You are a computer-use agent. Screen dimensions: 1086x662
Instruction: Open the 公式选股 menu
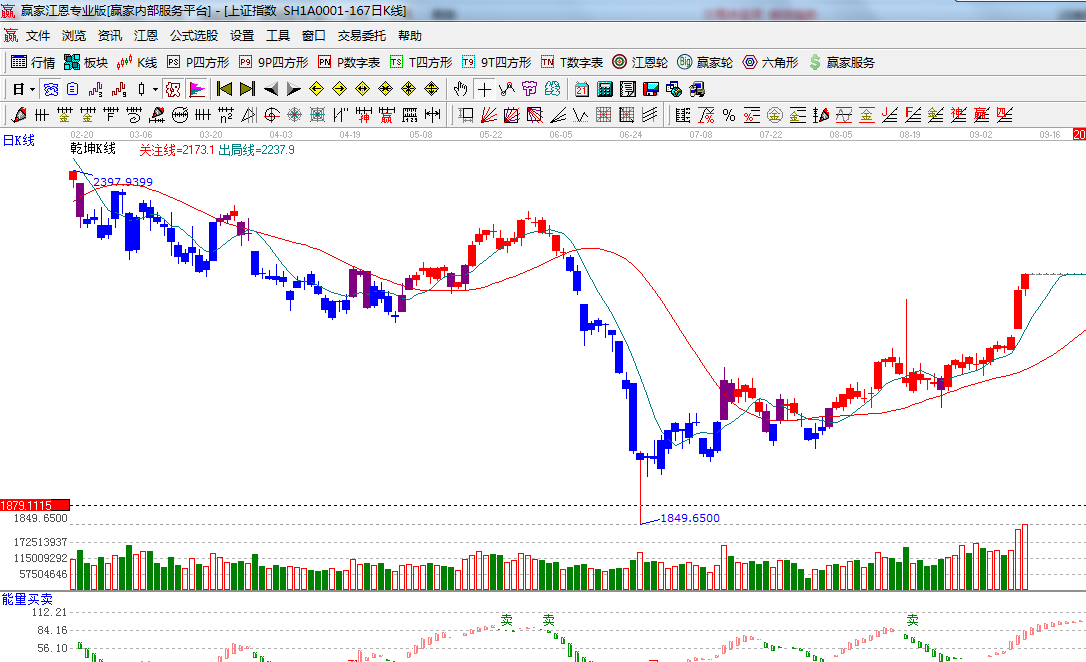pyautogui.click(x=193, y=36)
